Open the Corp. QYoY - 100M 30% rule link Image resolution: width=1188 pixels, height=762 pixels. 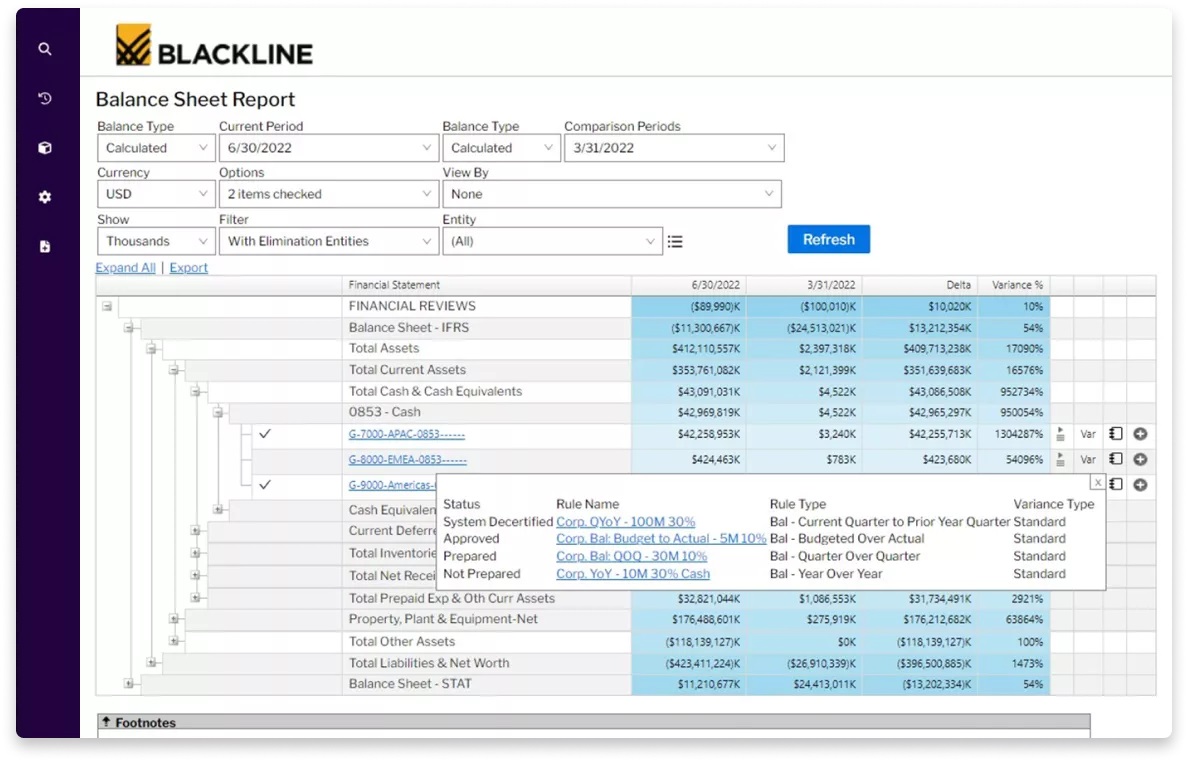626,521
